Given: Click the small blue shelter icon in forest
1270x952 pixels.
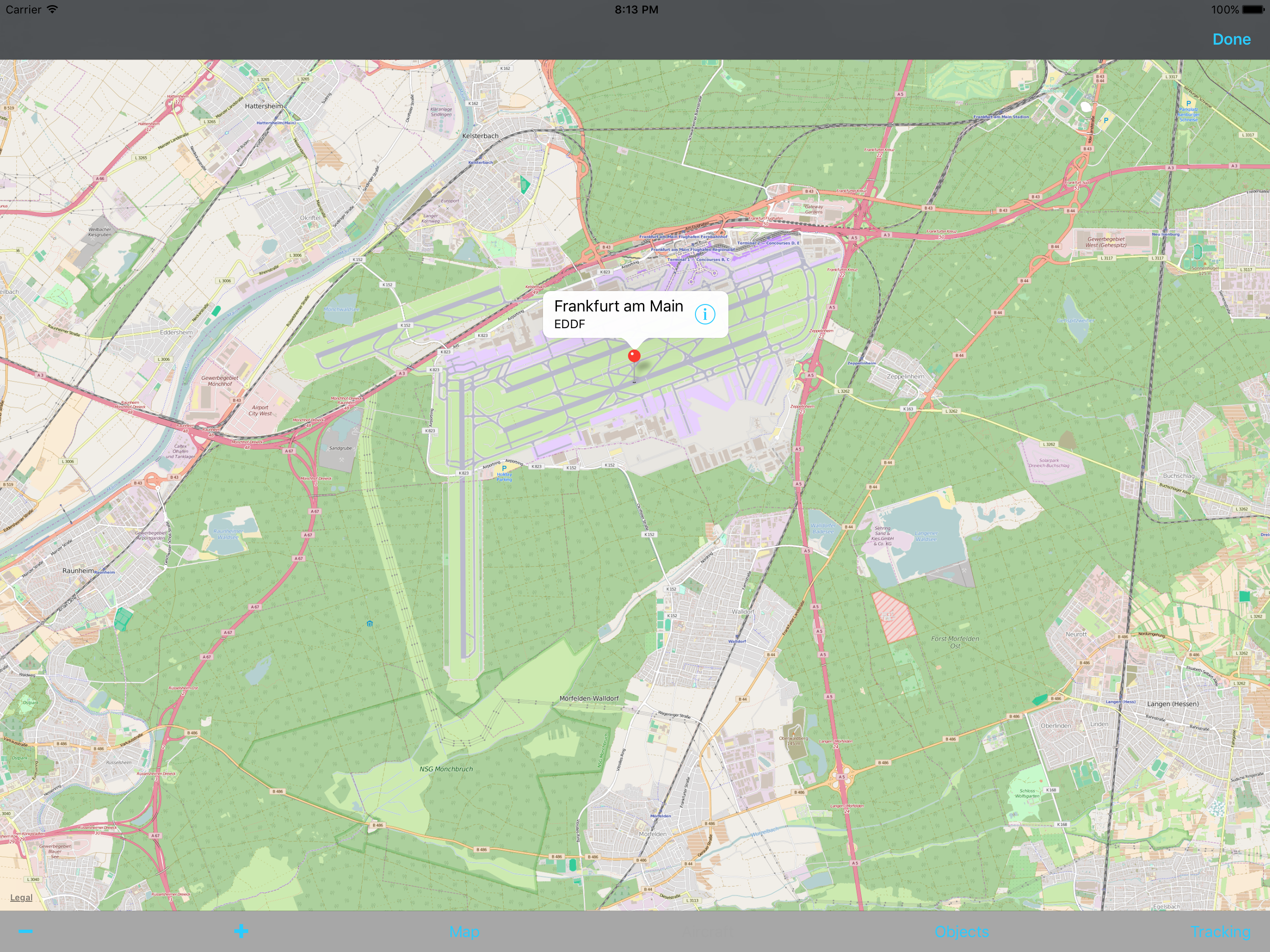Looking at the screenshot, I should [x=370, y=623].
